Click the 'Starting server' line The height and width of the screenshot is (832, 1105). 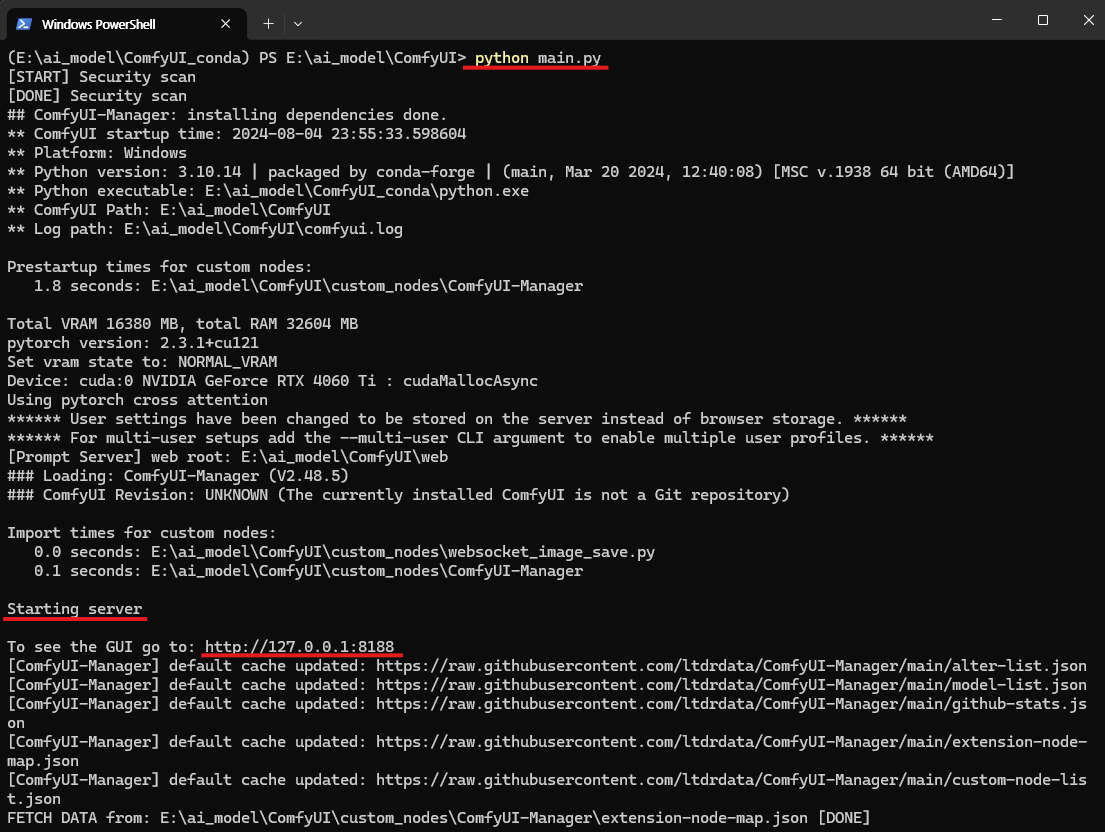tap(75, 609)
